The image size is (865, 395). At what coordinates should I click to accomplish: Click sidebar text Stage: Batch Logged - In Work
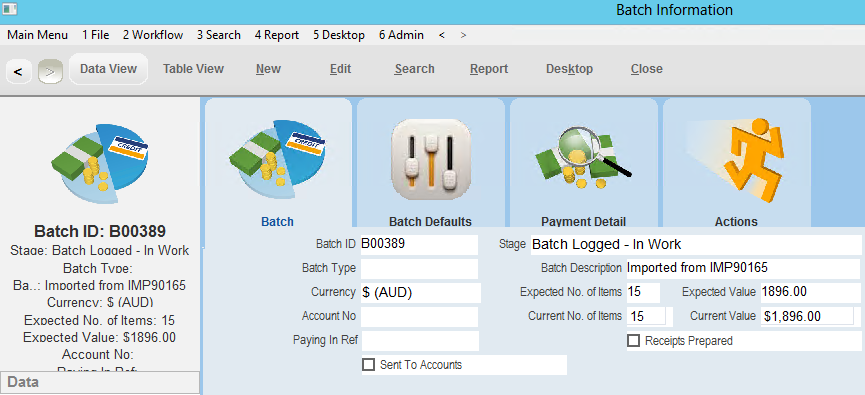click(x=100, y=250)
